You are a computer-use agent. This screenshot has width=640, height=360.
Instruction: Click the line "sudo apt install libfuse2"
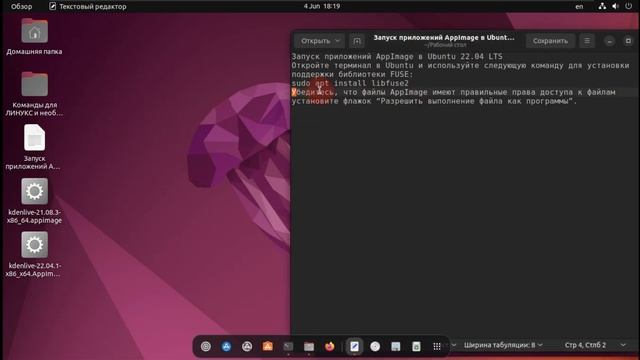(x=350, y=83)
